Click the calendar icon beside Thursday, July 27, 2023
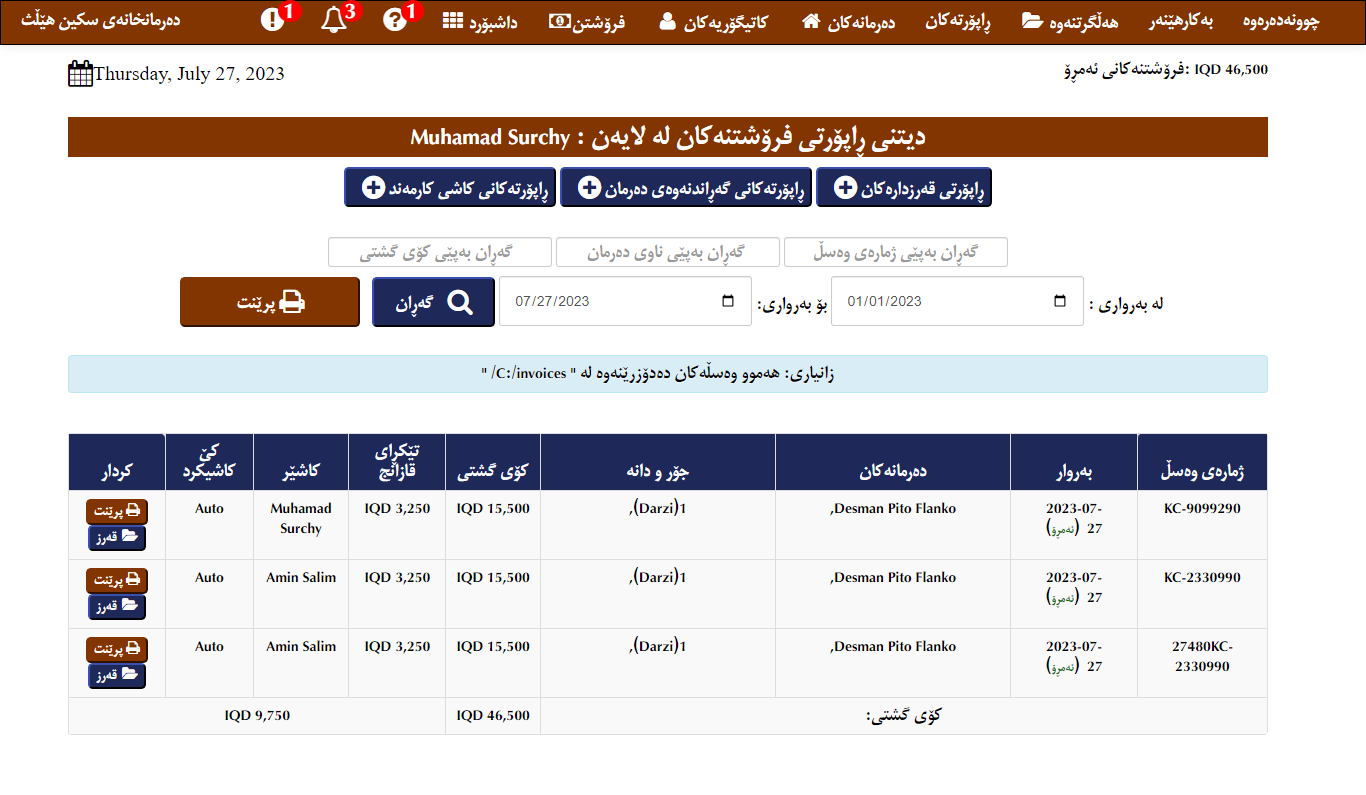1366x795 pixels. pyautogui.click(x=80, y=74)
